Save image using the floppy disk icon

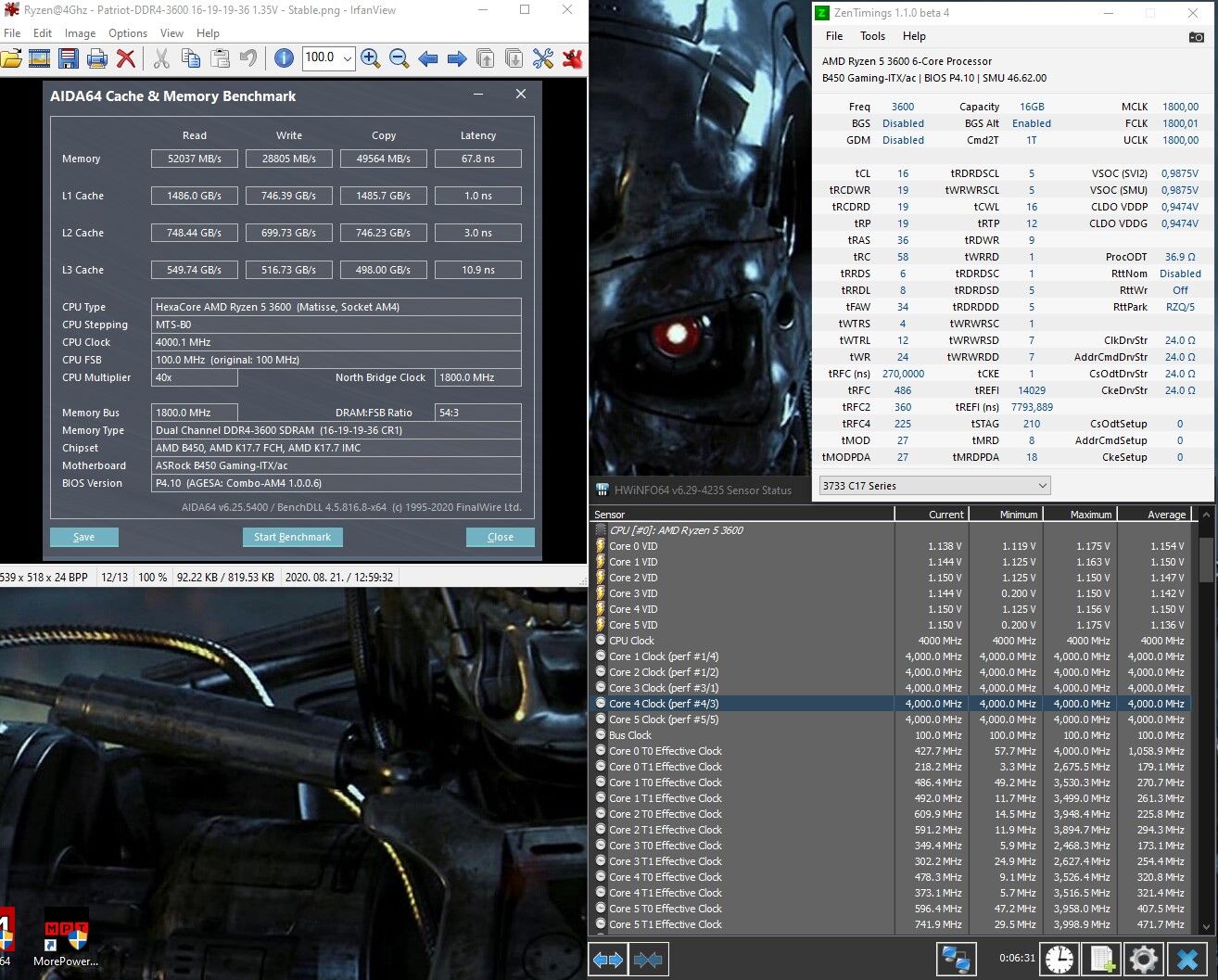coord(68,58)
